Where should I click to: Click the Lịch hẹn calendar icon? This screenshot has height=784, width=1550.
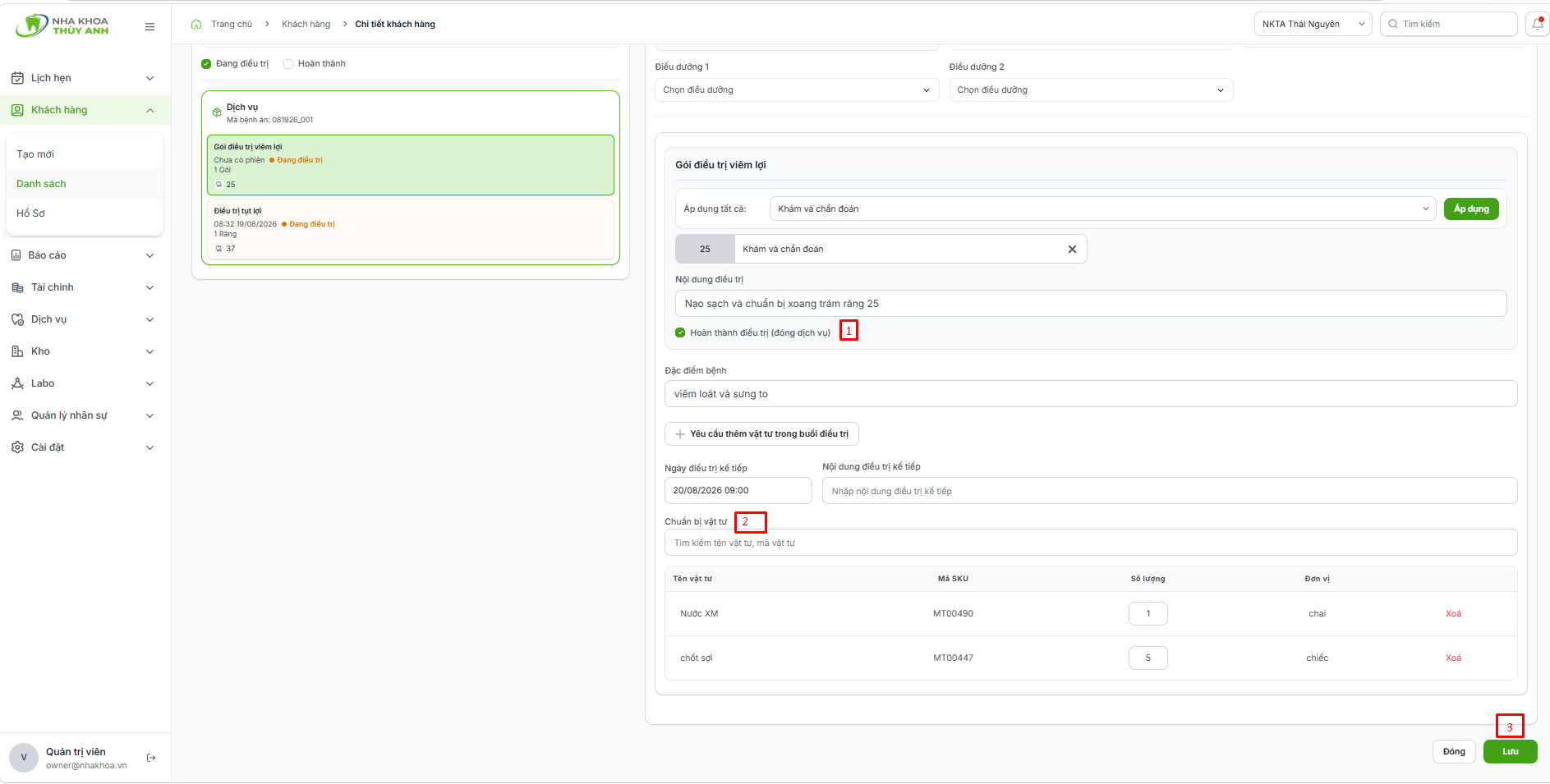(x=17, y=78)
